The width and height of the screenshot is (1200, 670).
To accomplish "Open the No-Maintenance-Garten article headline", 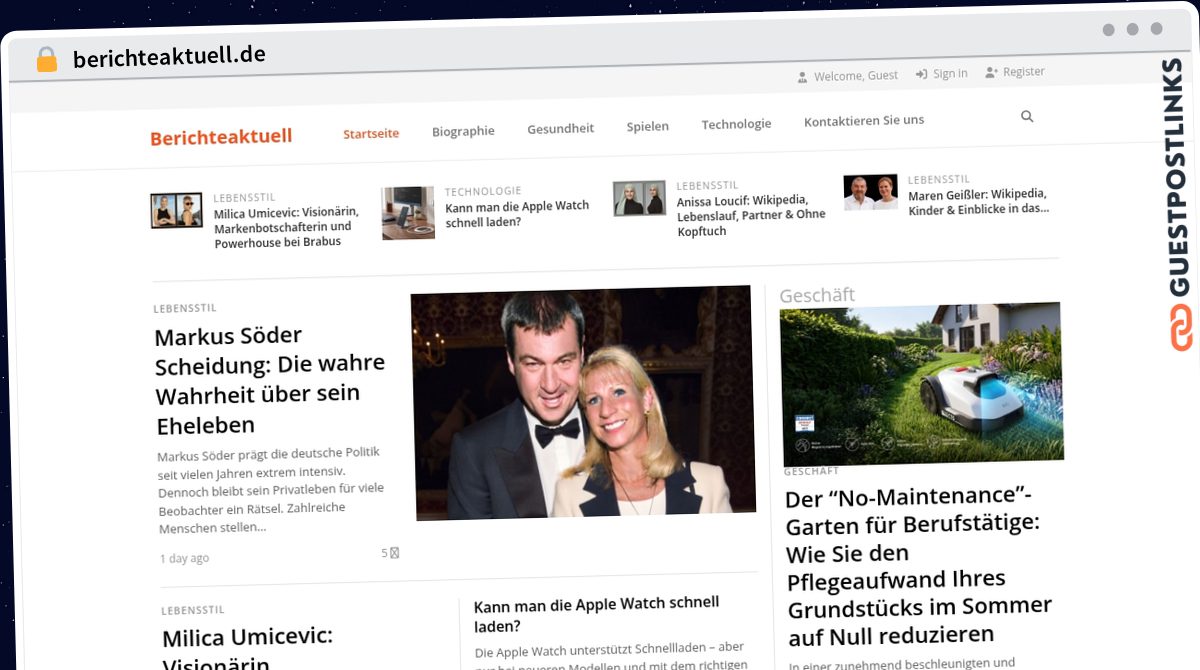I will coord(918,566).
